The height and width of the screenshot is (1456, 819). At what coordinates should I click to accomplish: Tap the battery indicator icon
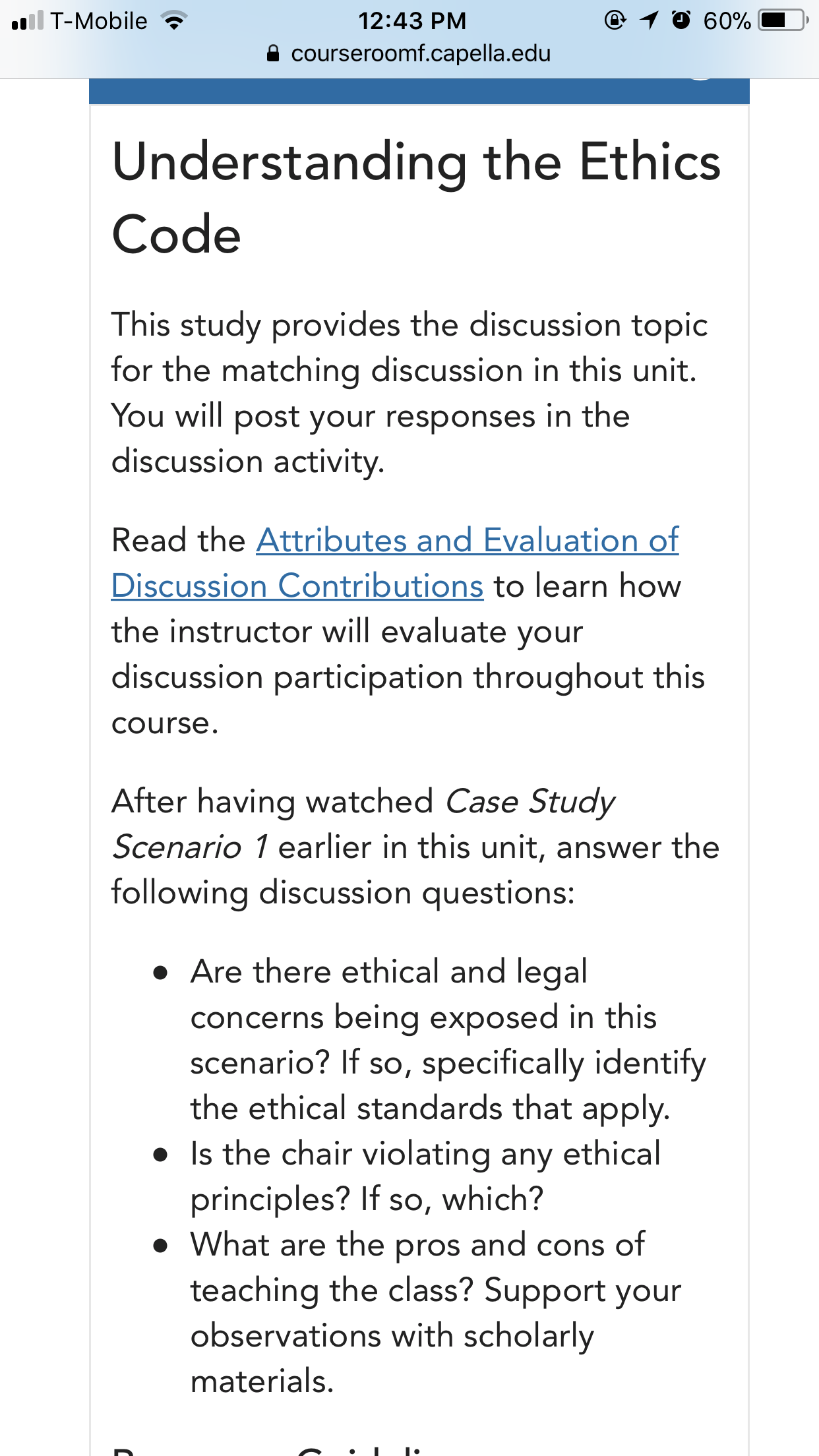point(783,20)
